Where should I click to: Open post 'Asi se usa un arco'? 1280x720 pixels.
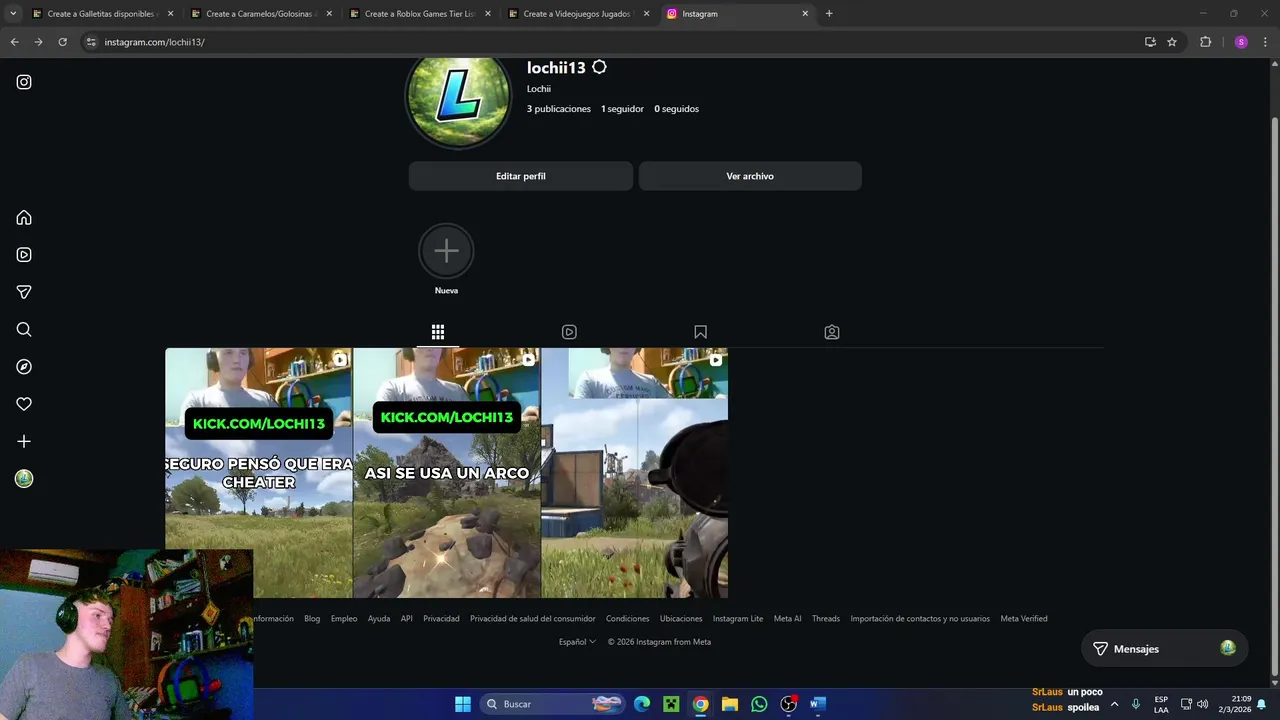[x=447, y=473]
